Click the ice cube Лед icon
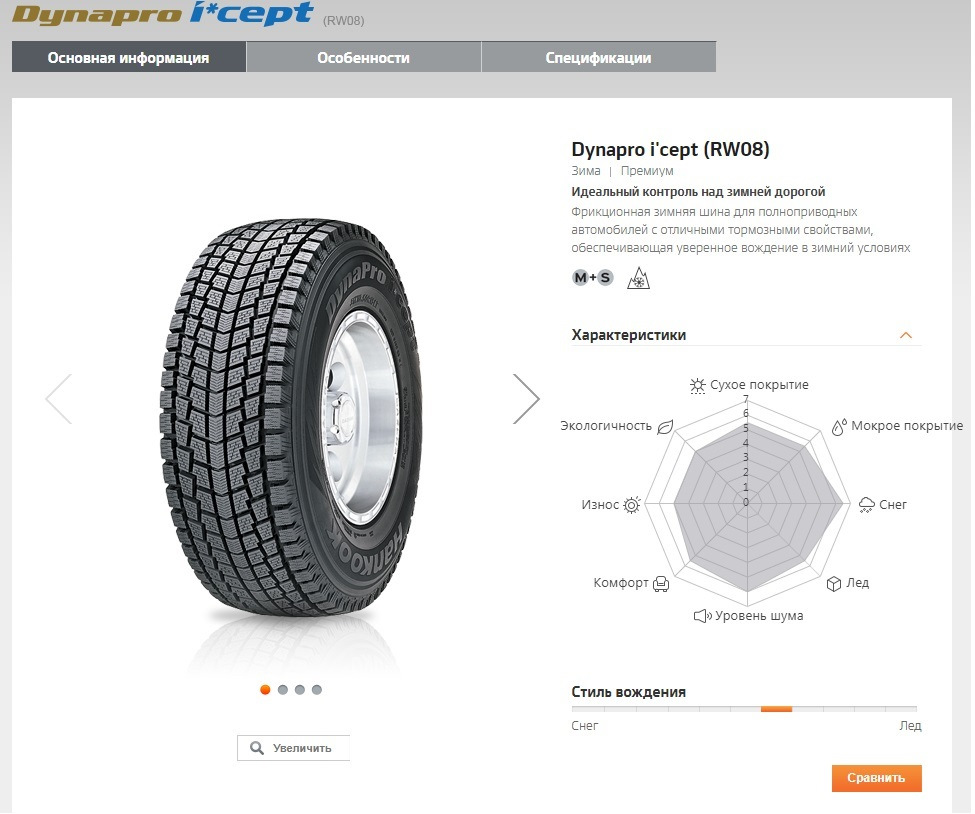975x814 pixels. click(x=833, y=583)
